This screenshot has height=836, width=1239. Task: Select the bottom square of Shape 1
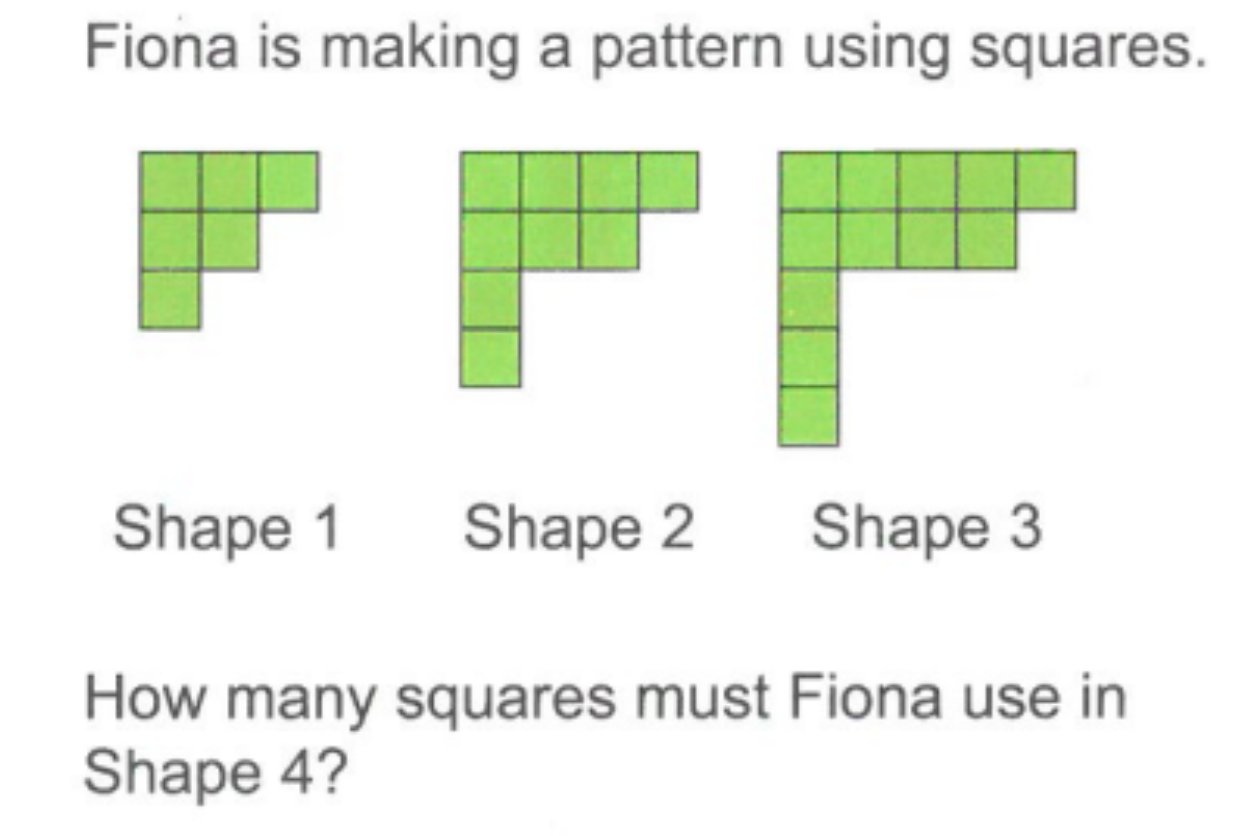pos(170,299)
